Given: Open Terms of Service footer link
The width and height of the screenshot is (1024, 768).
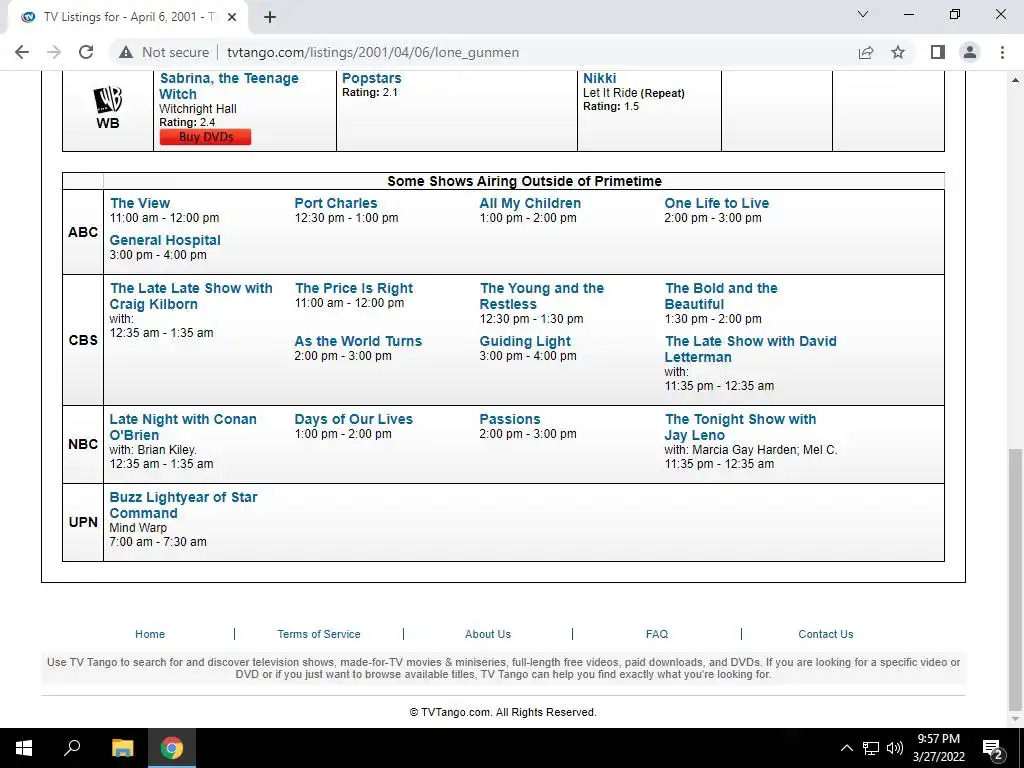Looking at the screenshot, I should pyautogui.click(x=319, y=634).
